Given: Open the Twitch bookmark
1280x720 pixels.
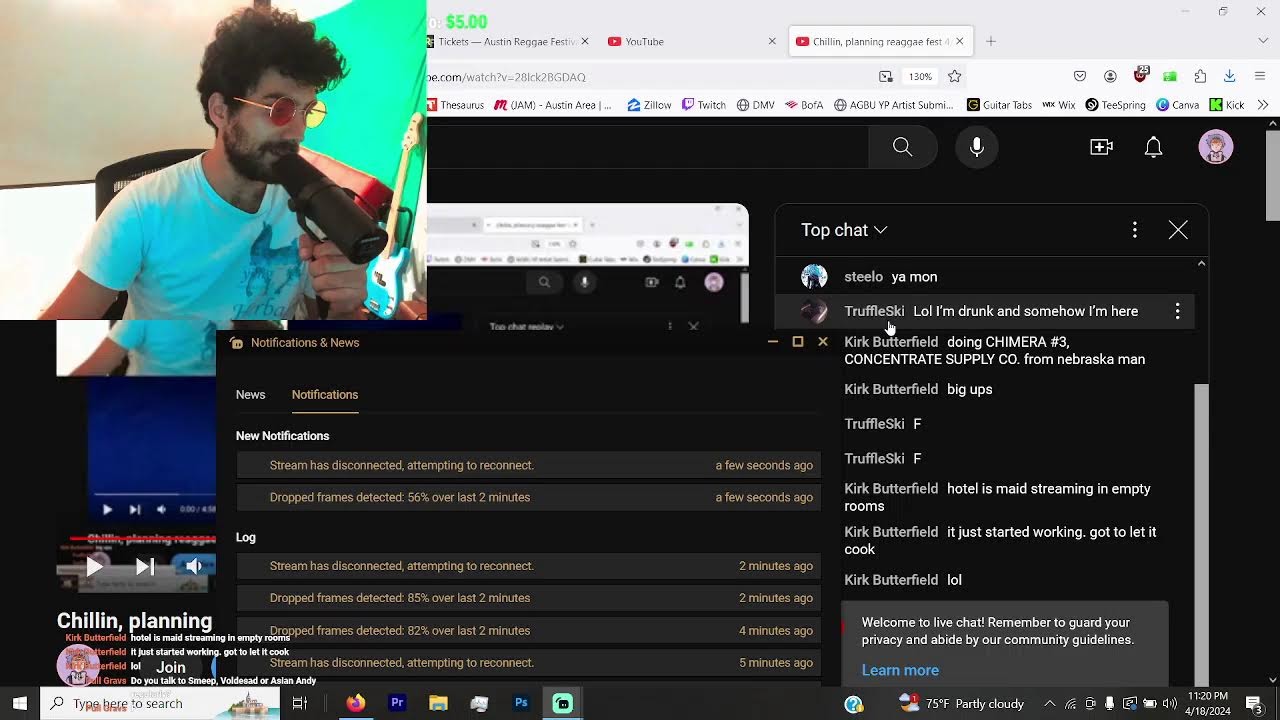Looking at the screenshot, I should click(x=704, y=104).
